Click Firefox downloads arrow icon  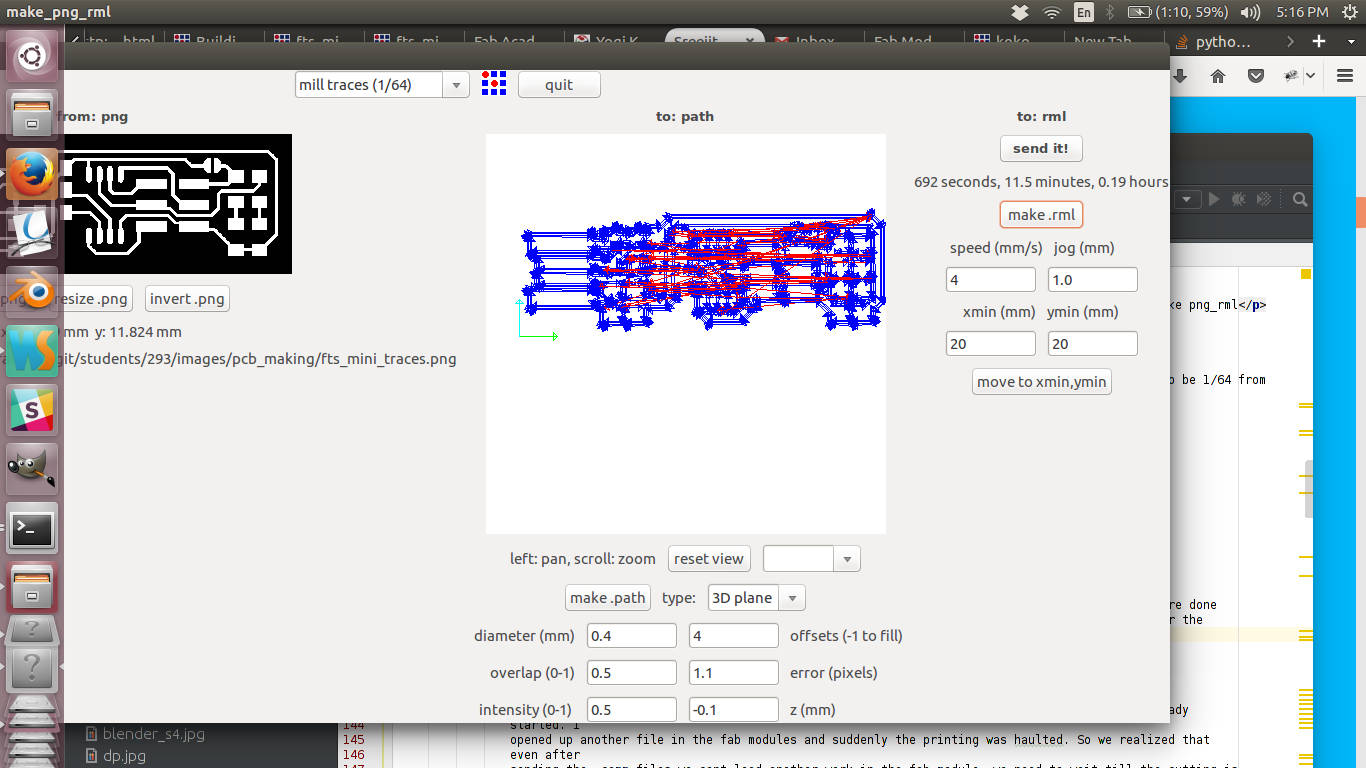click(x=1180, y=76)
